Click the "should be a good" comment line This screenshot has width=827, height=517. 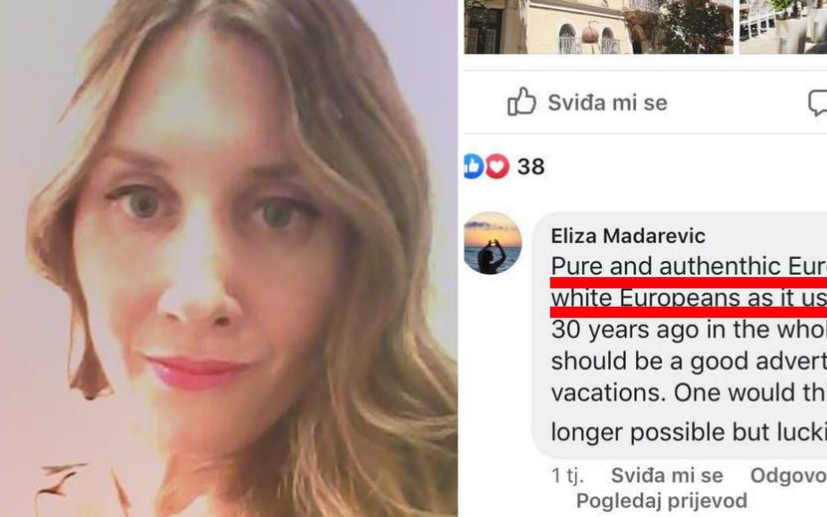click(689, 361)
